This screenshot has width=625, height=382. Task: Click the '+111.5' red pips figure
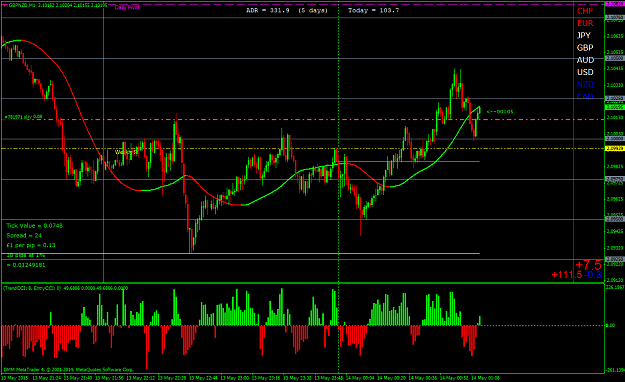click(567, 275)
